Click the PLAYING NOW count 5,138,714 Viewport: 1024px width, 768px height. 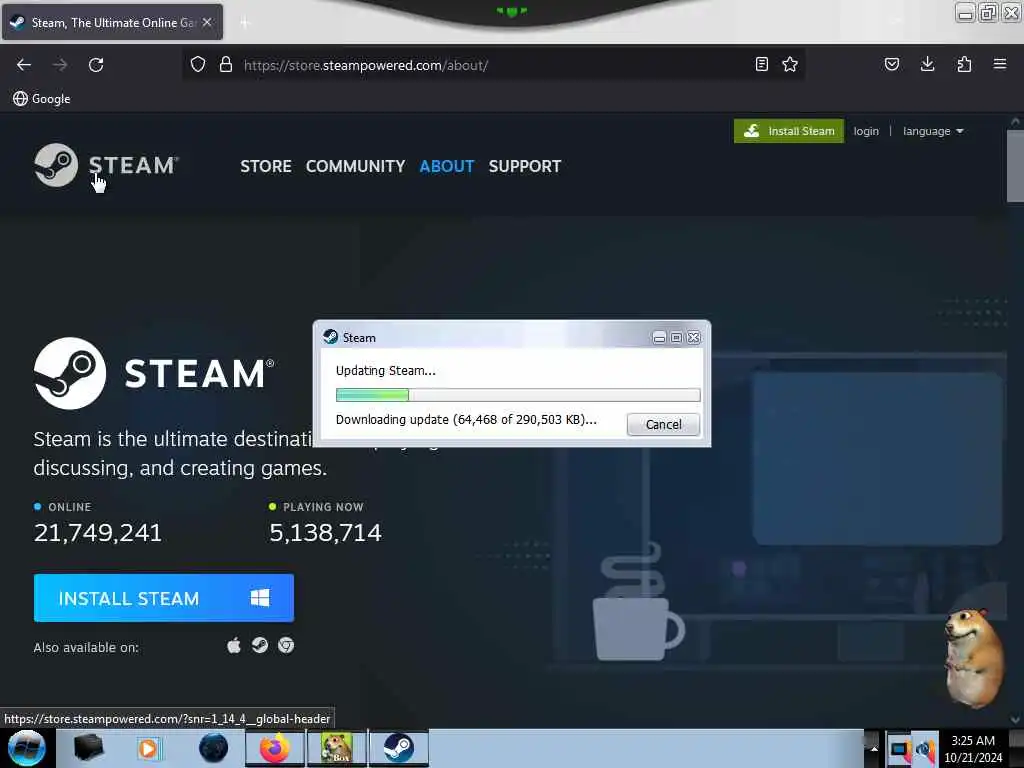tap(325, 533)
